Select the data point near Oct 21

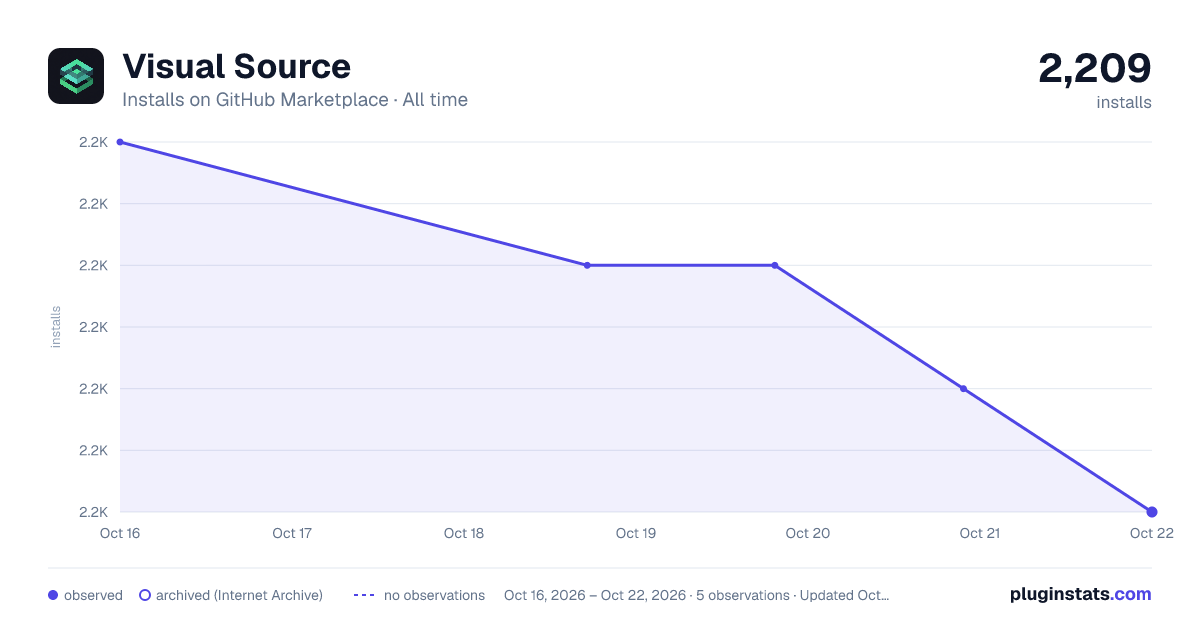(x=963, y=389)
